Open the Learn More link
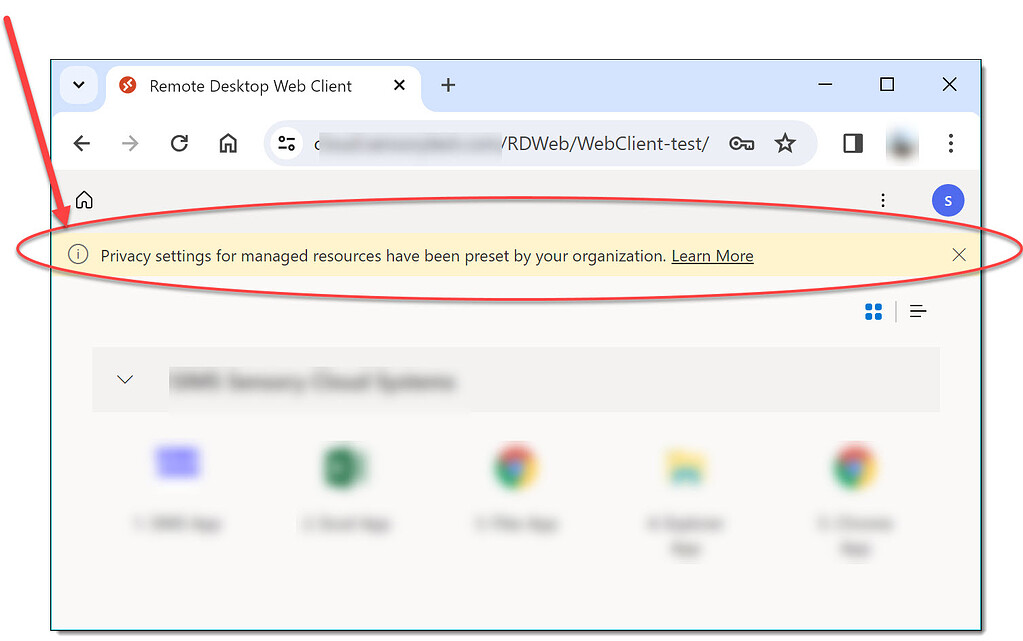The width and height of the screenshot is (1023, 641). click(712, 255)
